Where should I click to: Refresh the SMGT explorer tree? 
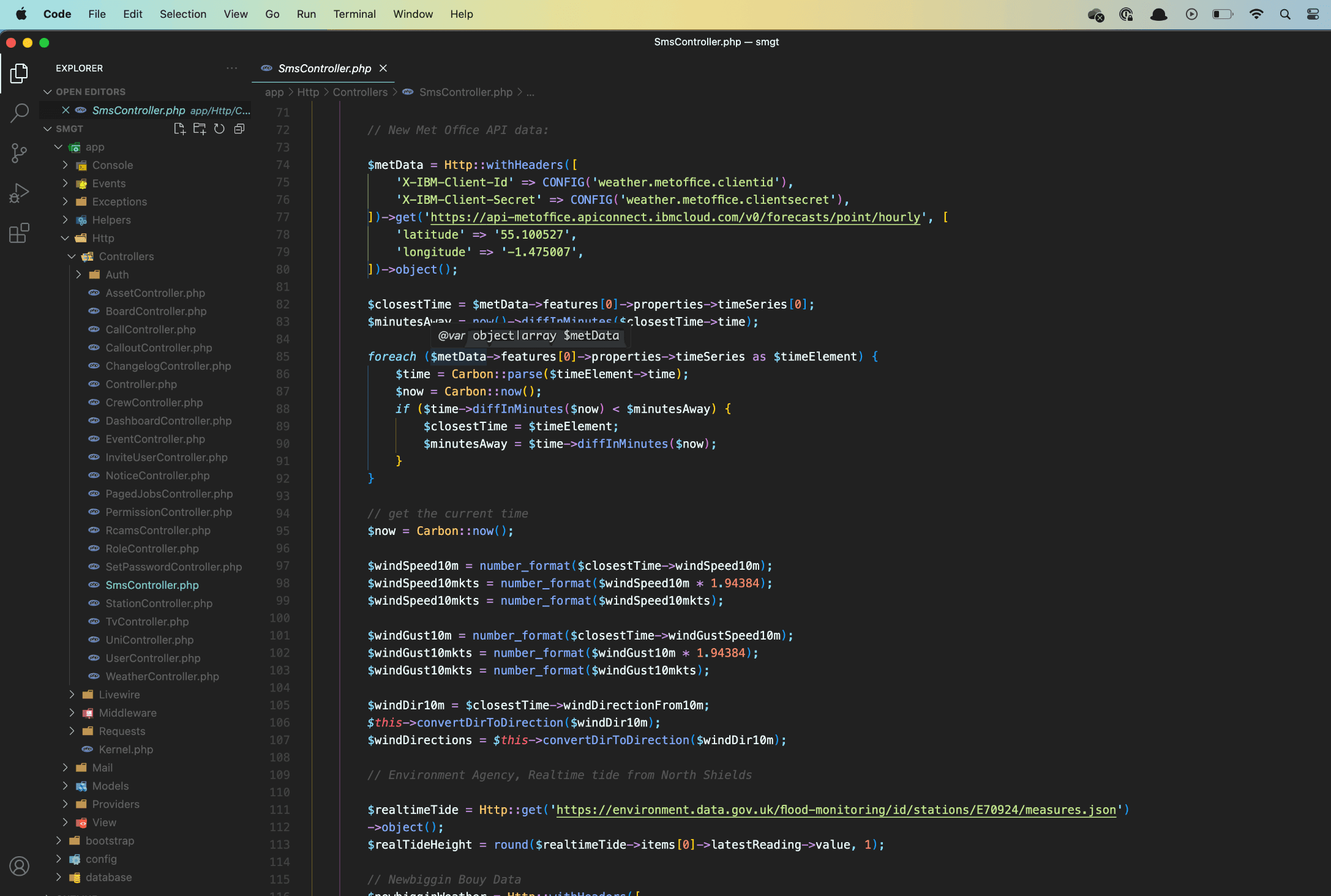[219, 129]
